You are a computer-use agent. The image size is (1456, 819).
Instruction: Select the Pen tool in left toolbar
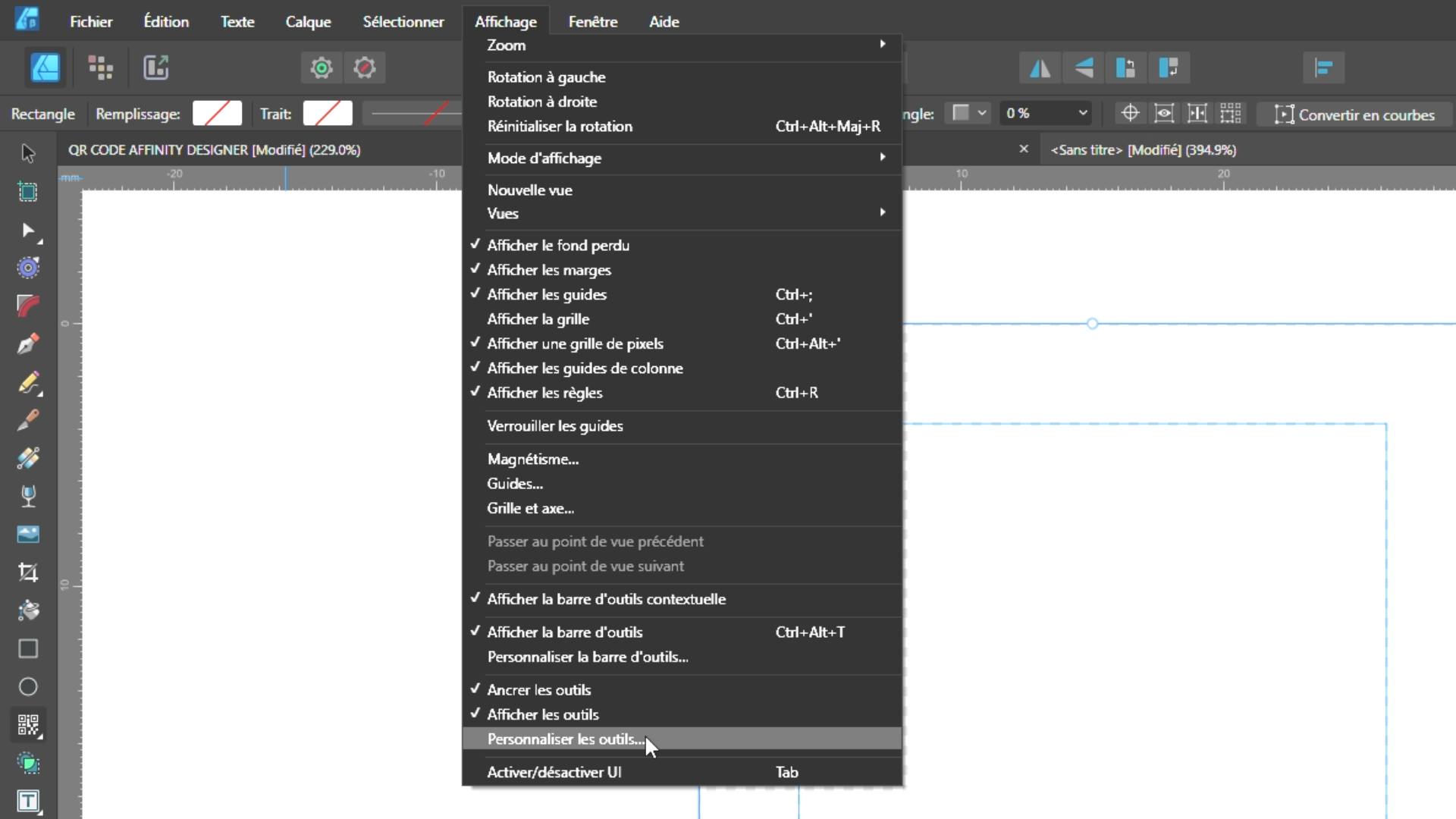click(x=28, y=344)
